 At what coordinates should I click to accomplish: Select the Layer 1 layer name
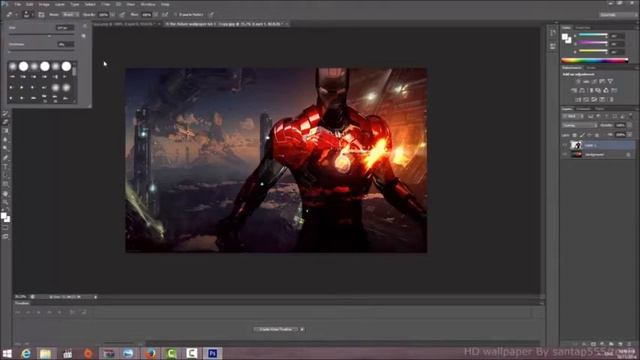pyautogui.click(x=591, y=145)
